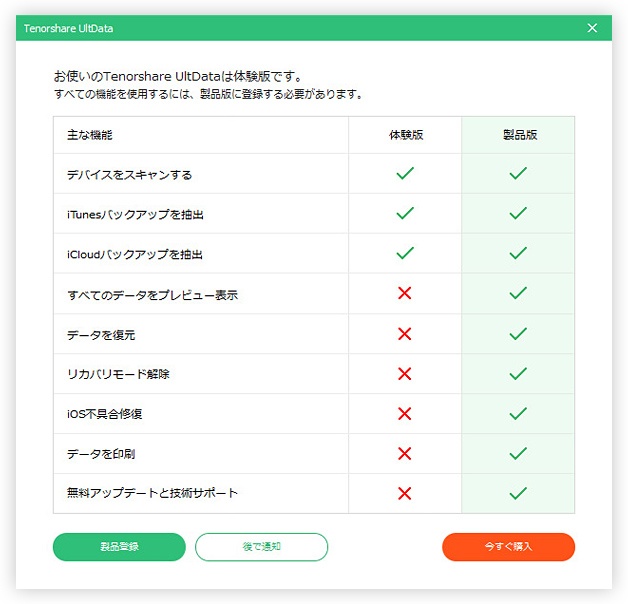Click the 製品版 checkmark for iTunesバックアップを抽出

518,213
